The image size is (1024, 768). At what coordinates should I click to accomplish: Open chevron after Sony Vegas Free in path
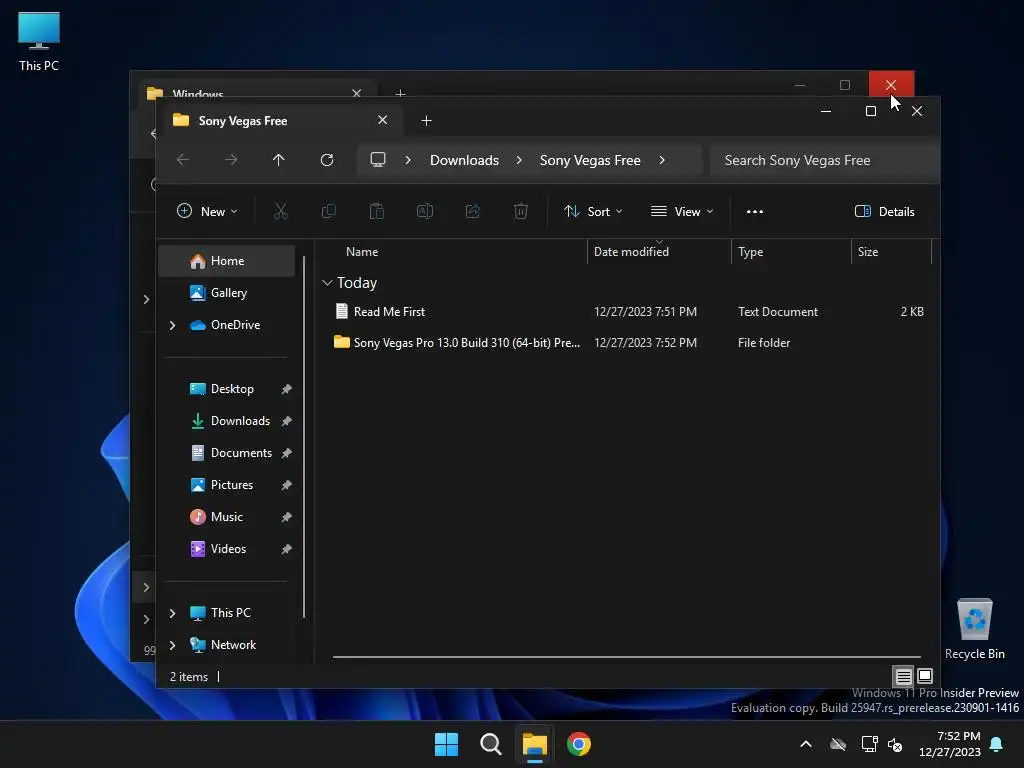(x=662, y=160)
